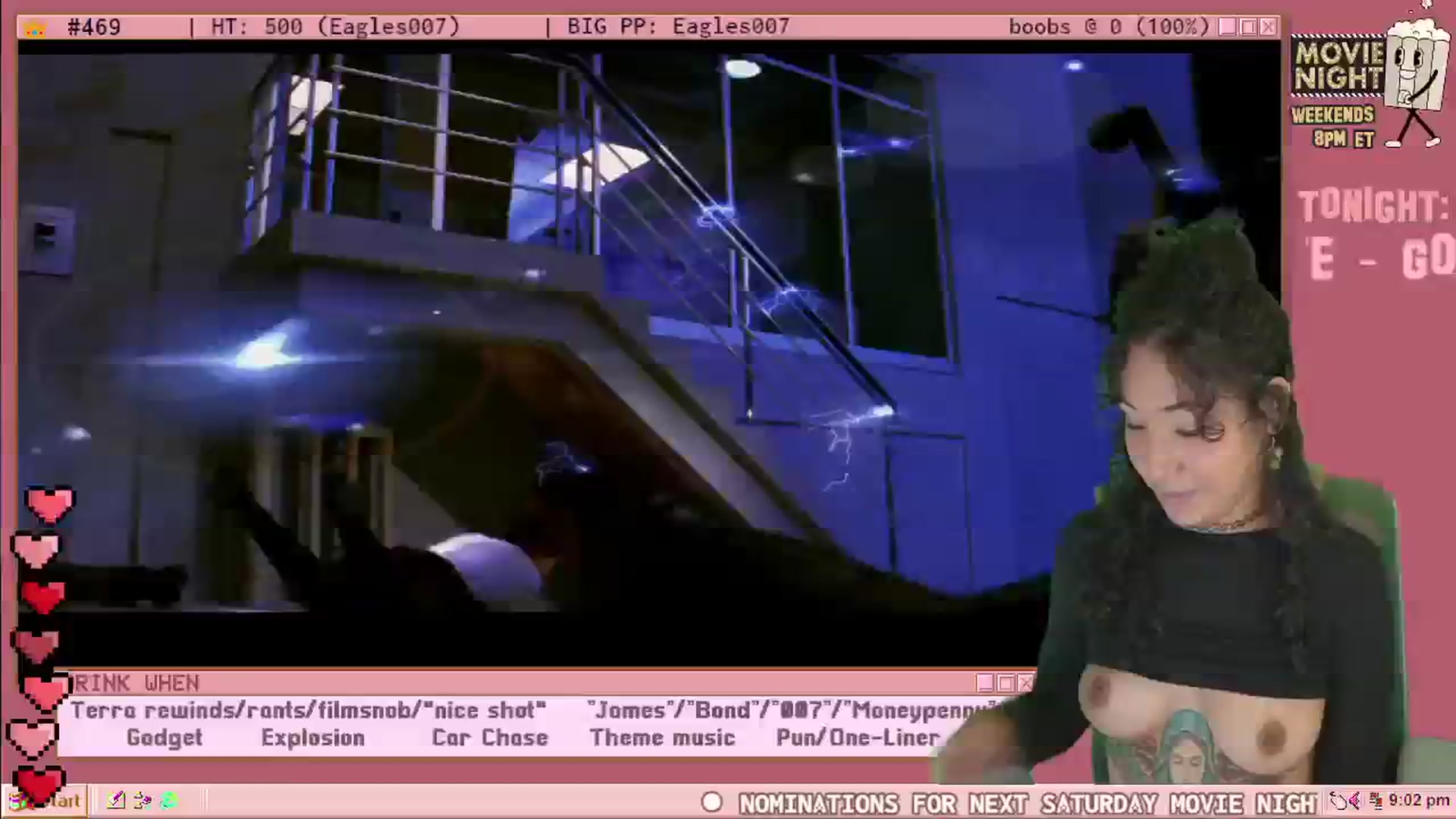Click the 'RINK WHEN' window title
The height and width of the screenshot is (819, 1456).
pos(137,684)
